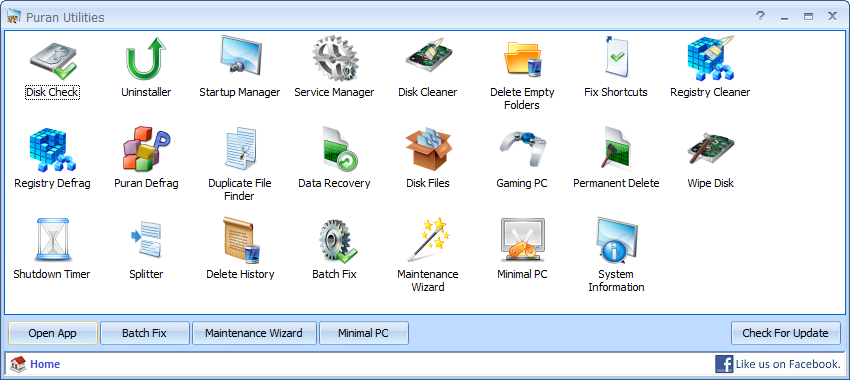Select the Disk Cleaner icon

(x=428, y=56)
